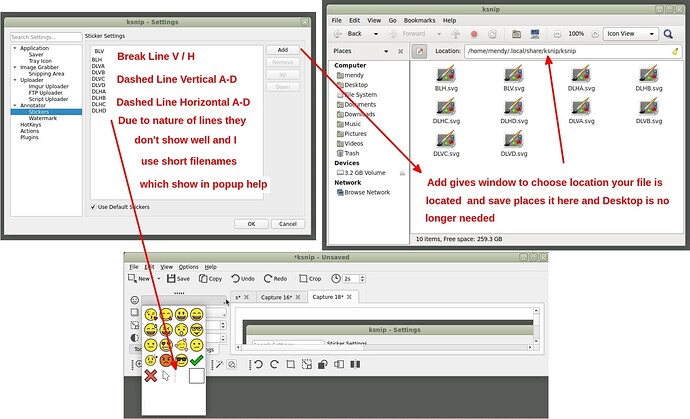690x419 pixels.
Task: Pick the nerd glasses emoji sticker
Action: click(196, 330)
